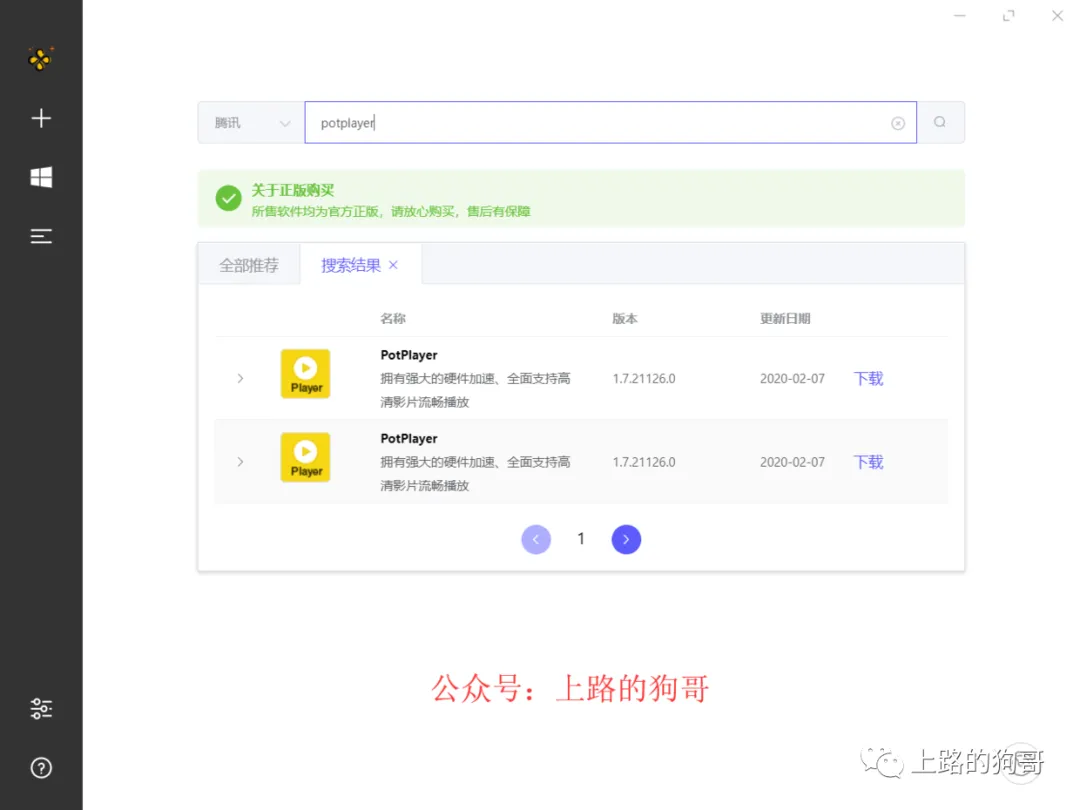
Task: Click 下载 for the first PotPlayer row
Action: pos(869,378)
